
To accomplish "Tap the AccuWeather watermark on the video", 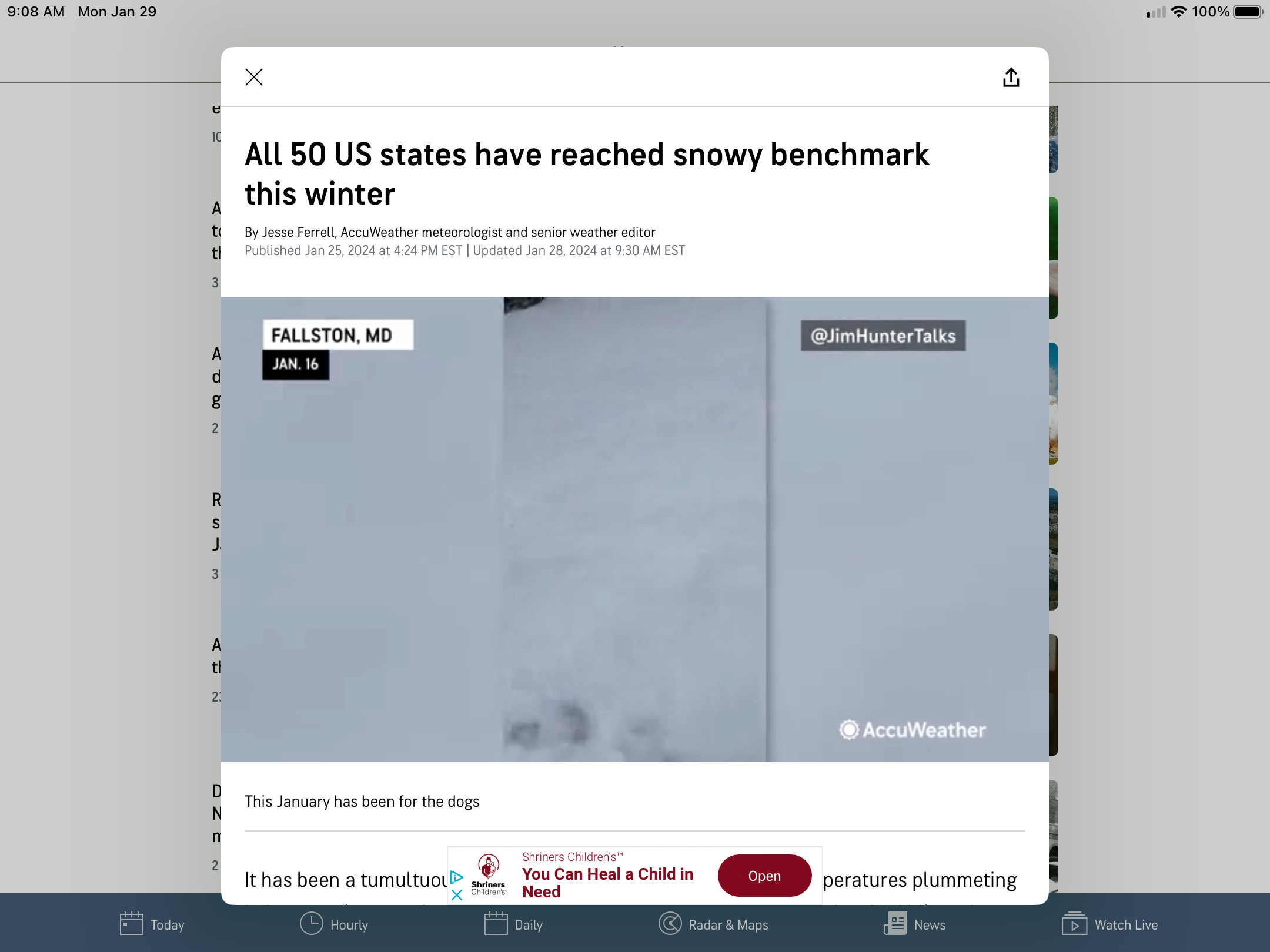I will pos(913,730).
